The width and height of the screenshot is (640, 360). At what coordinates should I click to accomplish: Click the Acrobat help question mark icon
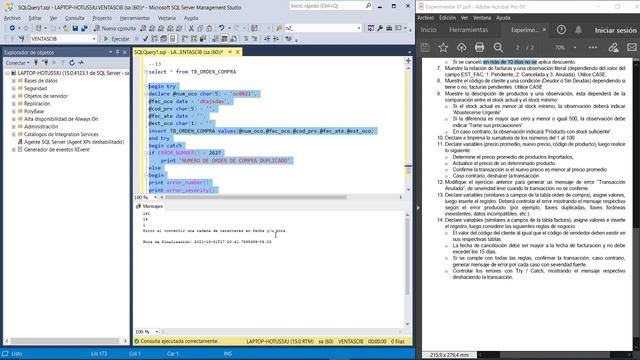pos(561,30)
